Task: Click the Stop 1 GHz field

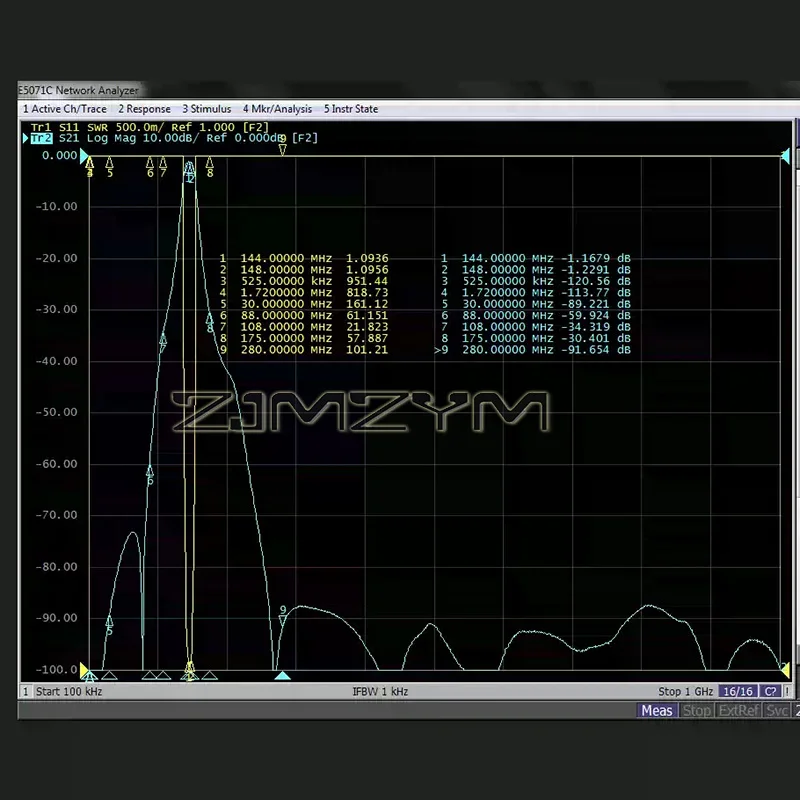Action: point(685,691)
